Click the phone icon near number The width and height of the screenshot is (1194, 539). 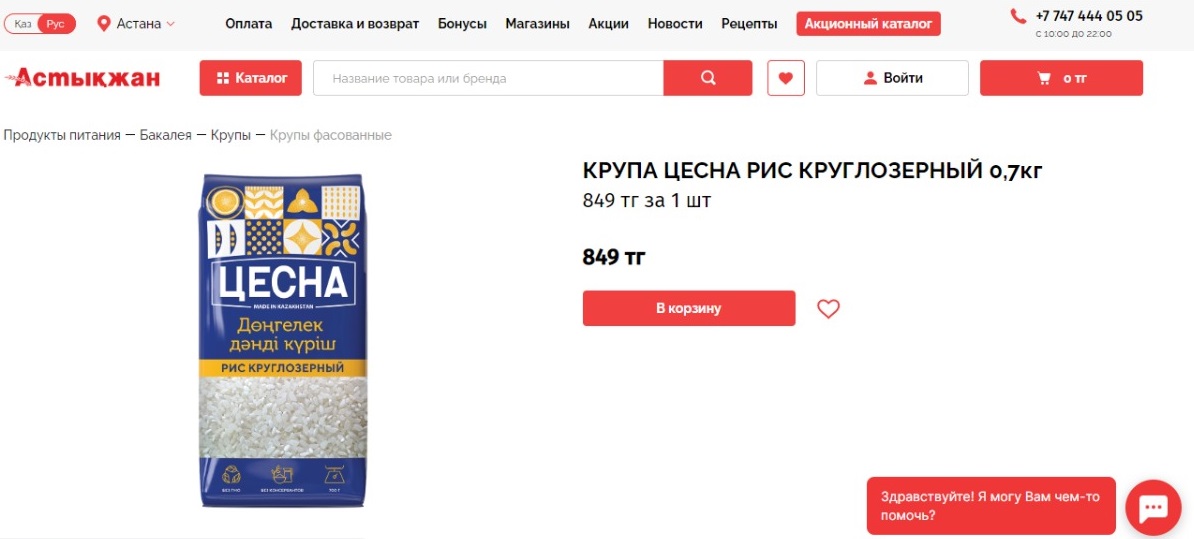point(1018,16)
